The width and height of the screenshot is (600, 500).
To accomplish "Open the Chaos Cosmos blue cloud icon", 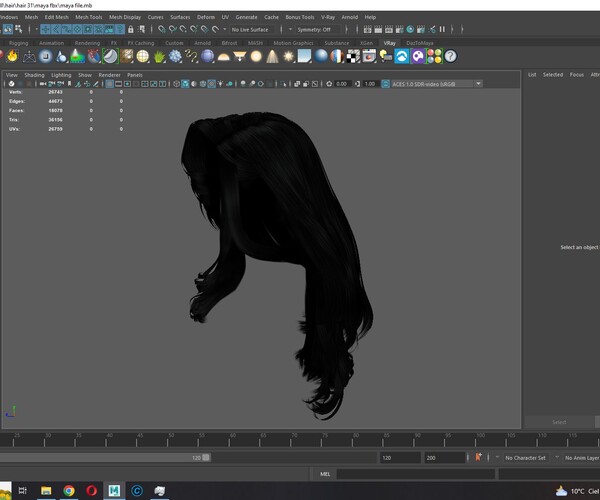I will point(402,56).
